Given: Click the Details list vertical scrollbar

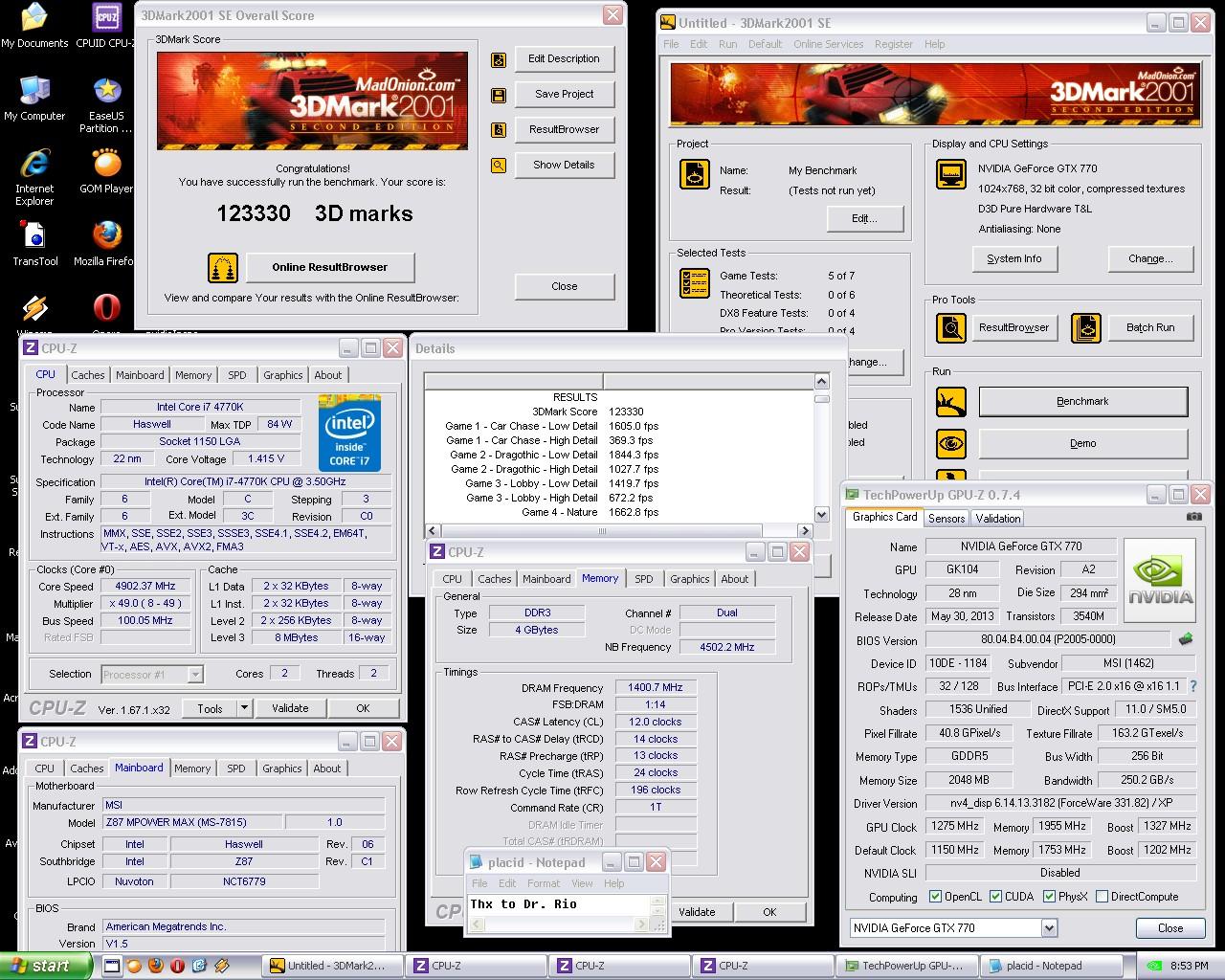Looking at the screenshot, I should tap(821, 448).
